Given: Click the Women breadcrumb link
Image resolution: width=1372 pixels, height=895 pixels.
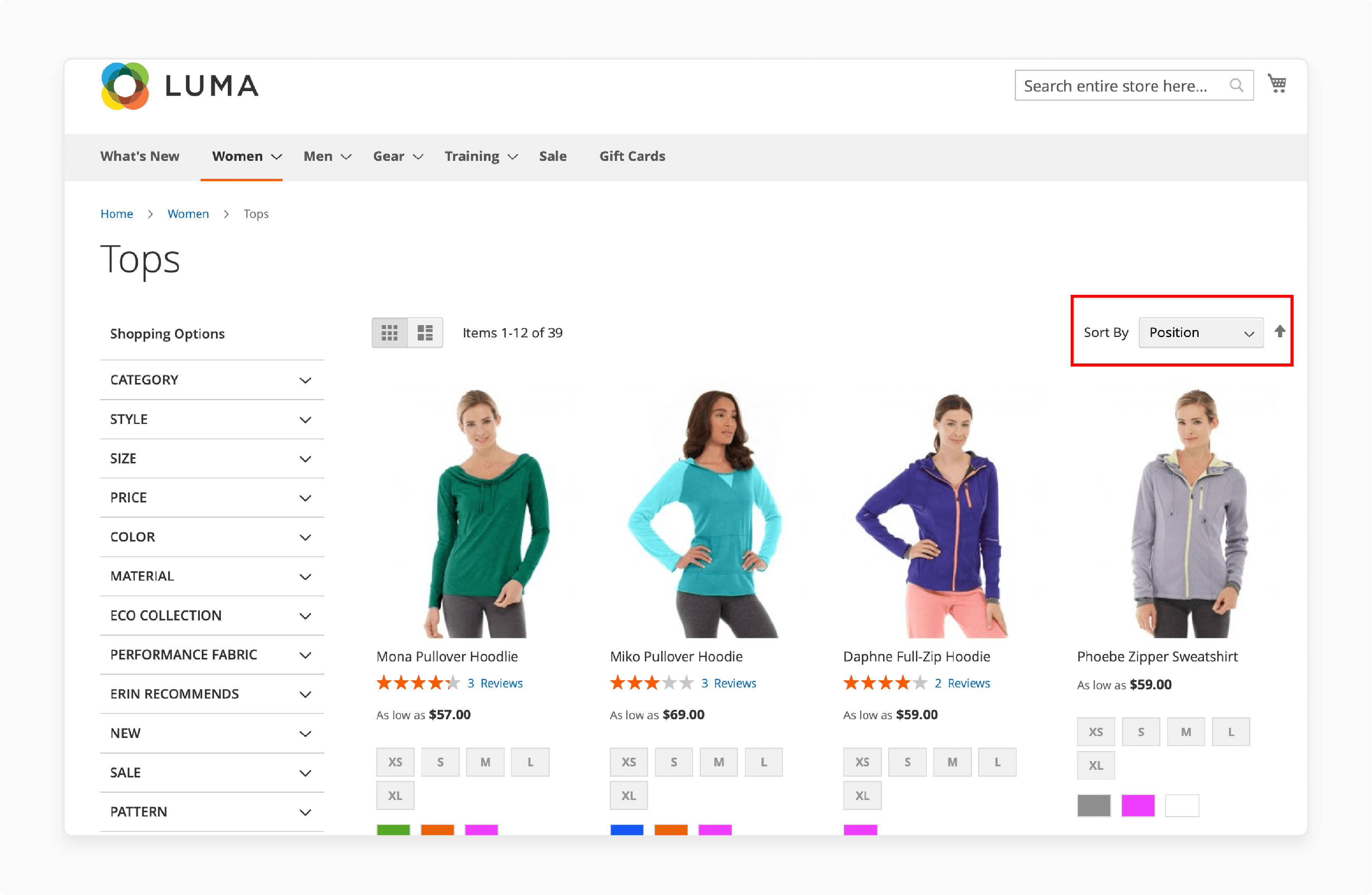Looking at the screenshot, I should point(188,214).
